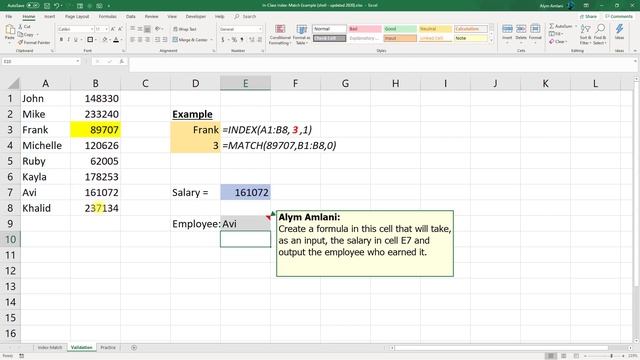Toggle Bold formatting
640x360 pixels.
coord(61,40)
